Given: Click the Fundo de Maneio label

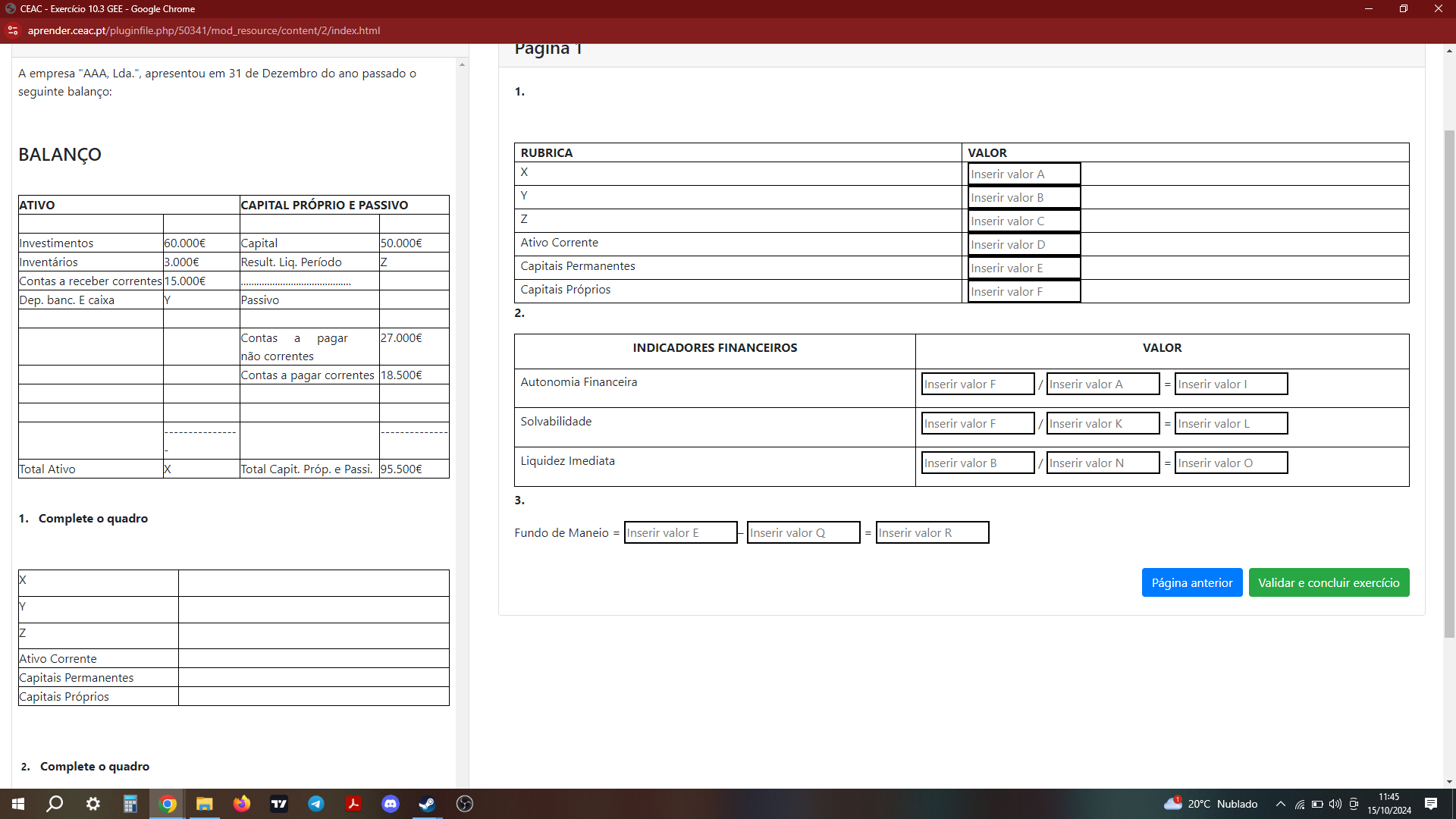Looking at the screenshot, I should coord(561,532).
